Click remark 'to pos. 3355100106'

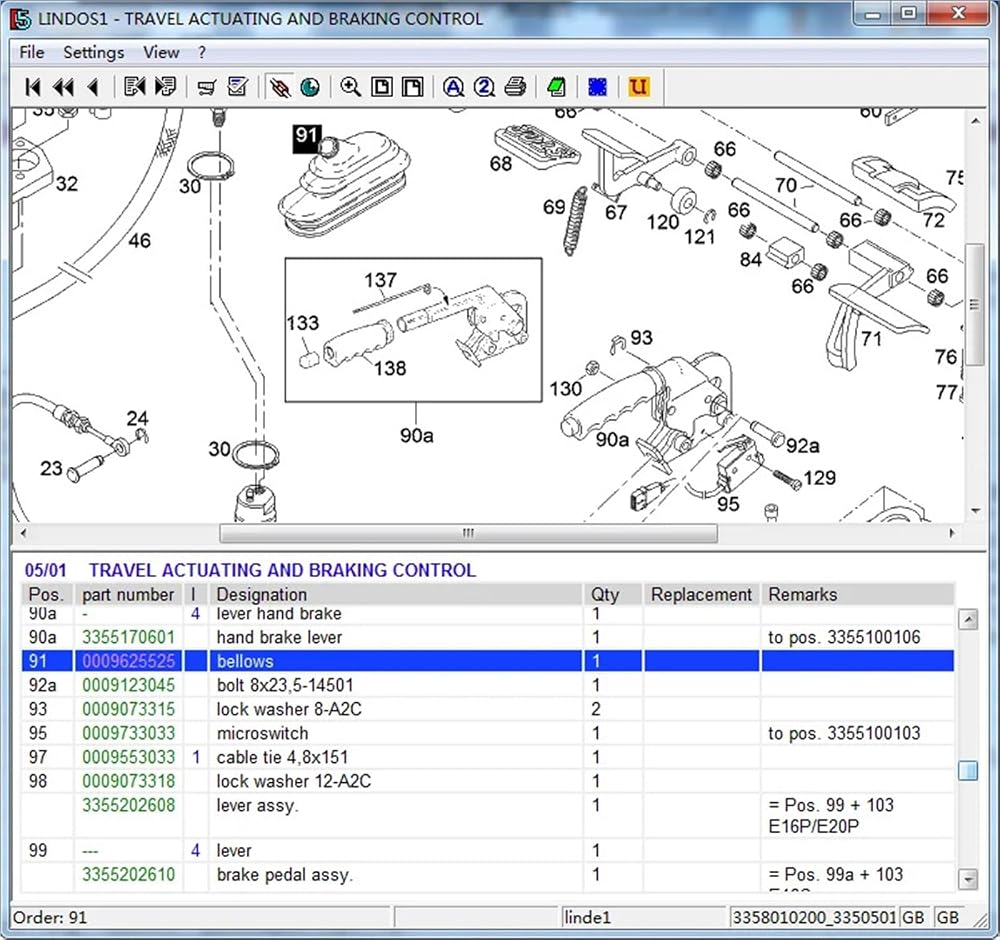point(844,637)
